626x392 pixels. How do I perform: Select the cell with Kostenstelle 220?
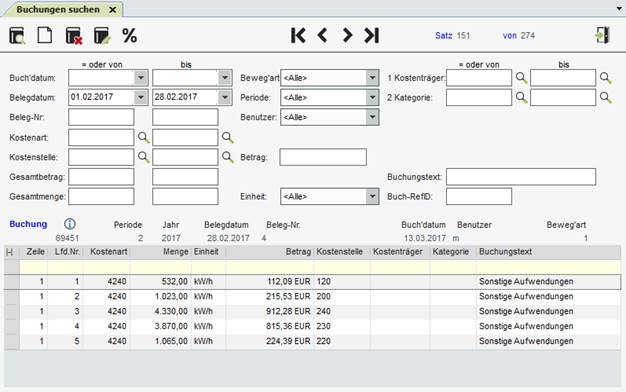tap(342, 341)
